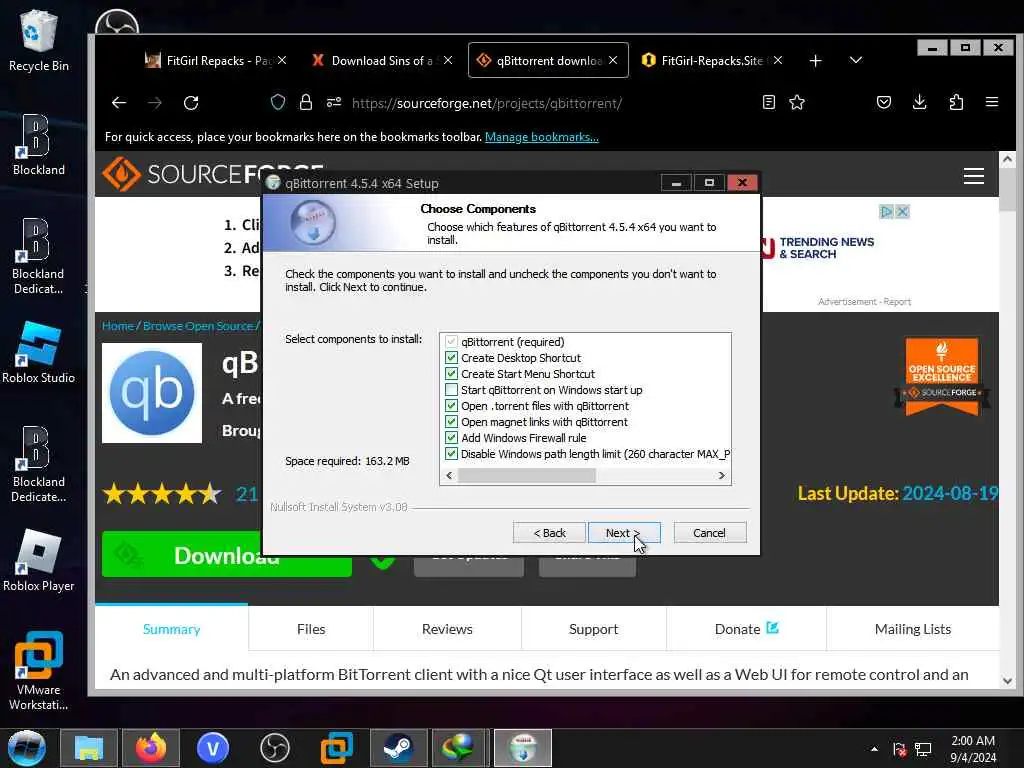Screen dimensions: 1024x768
Task: Click page vertical scrollbar down arrow
Action: point(1007,680)
